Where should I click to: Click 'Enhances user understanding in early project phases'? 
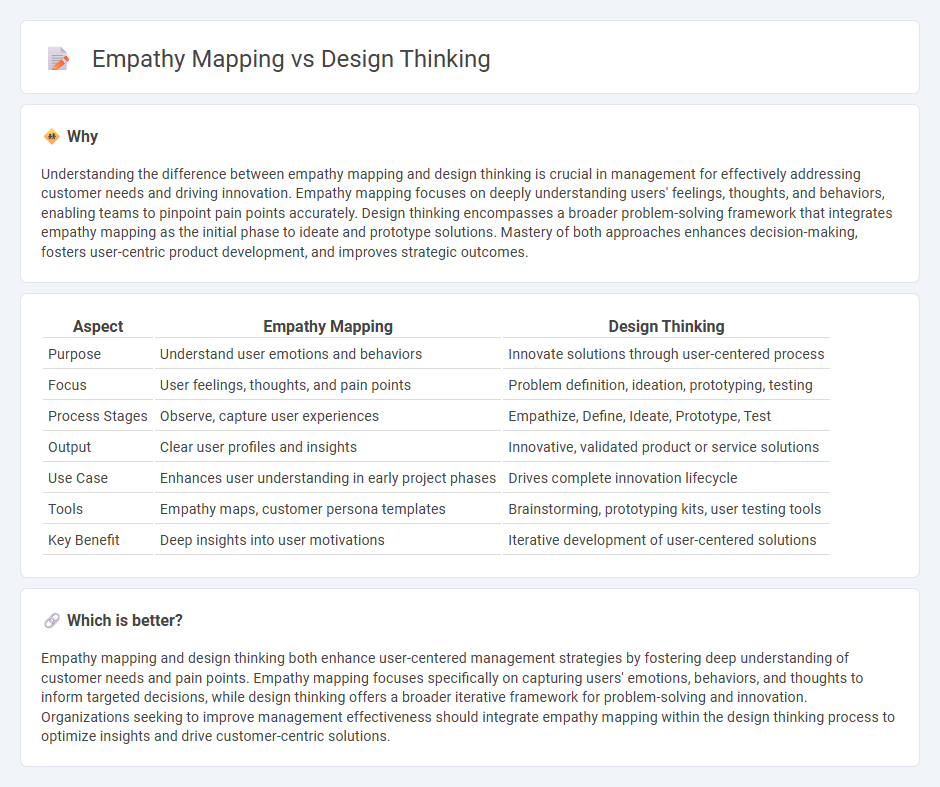coord(328,478)
